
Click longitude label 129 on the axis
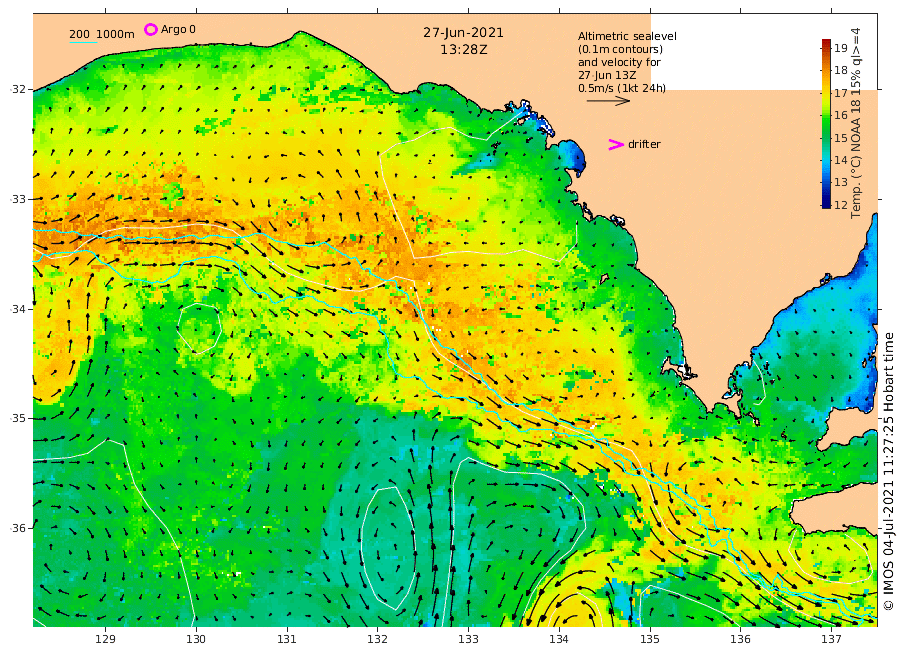(106, 639)
